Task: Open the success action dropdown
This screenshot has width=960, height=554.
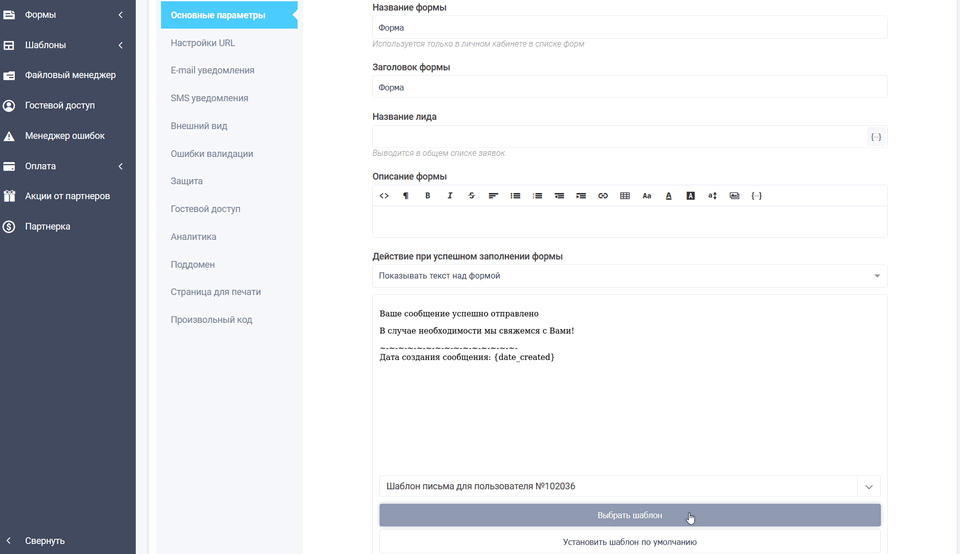Action: tap(629, 276)
